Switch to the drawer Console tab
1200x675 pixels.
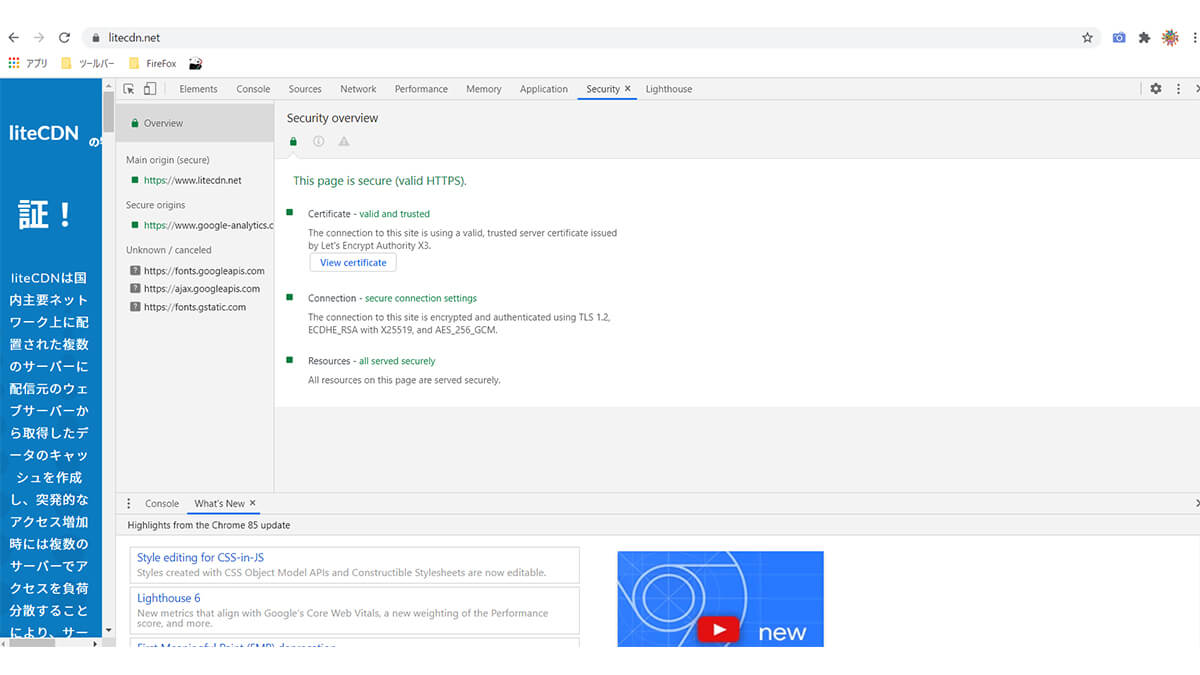tap(162, 503)
